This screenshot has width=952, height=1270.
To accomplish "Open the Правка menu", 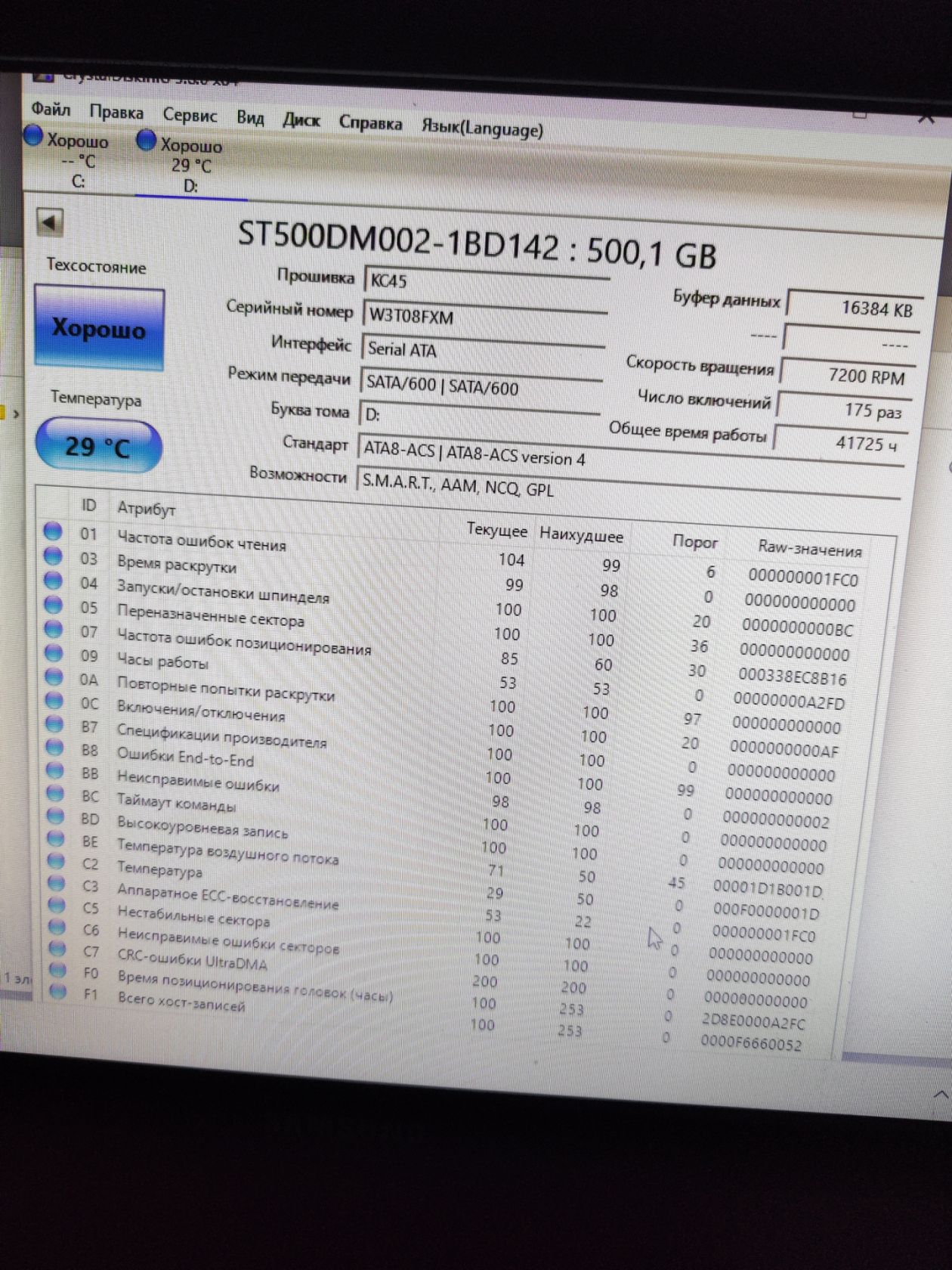I will [116, 113].
